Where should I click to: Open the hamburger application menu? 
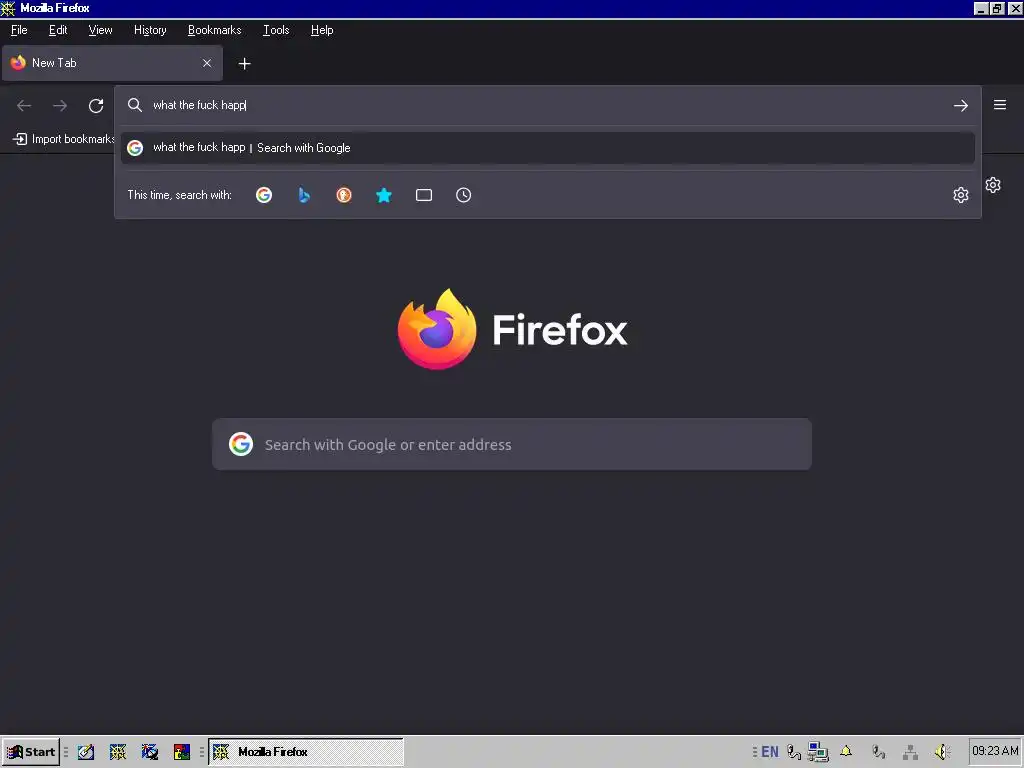(1000, 105)
